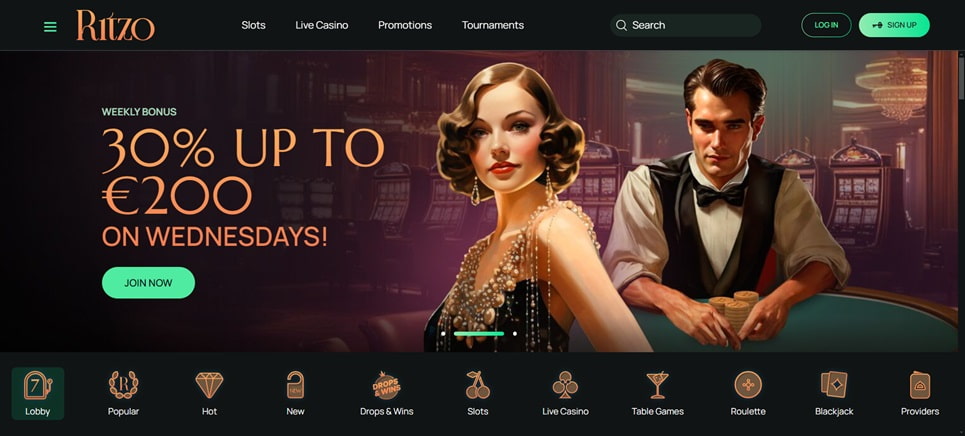Open Table Games cocktail icon
This screenshot has width=965, height=436.
(x=657, y=386)
